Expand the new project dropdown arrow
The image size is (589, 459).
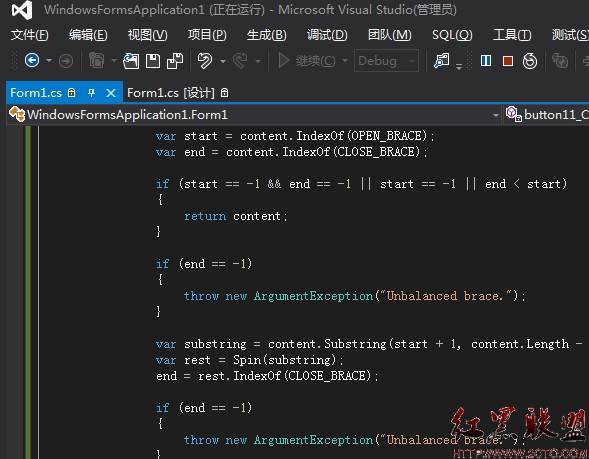tap(114, 60)
